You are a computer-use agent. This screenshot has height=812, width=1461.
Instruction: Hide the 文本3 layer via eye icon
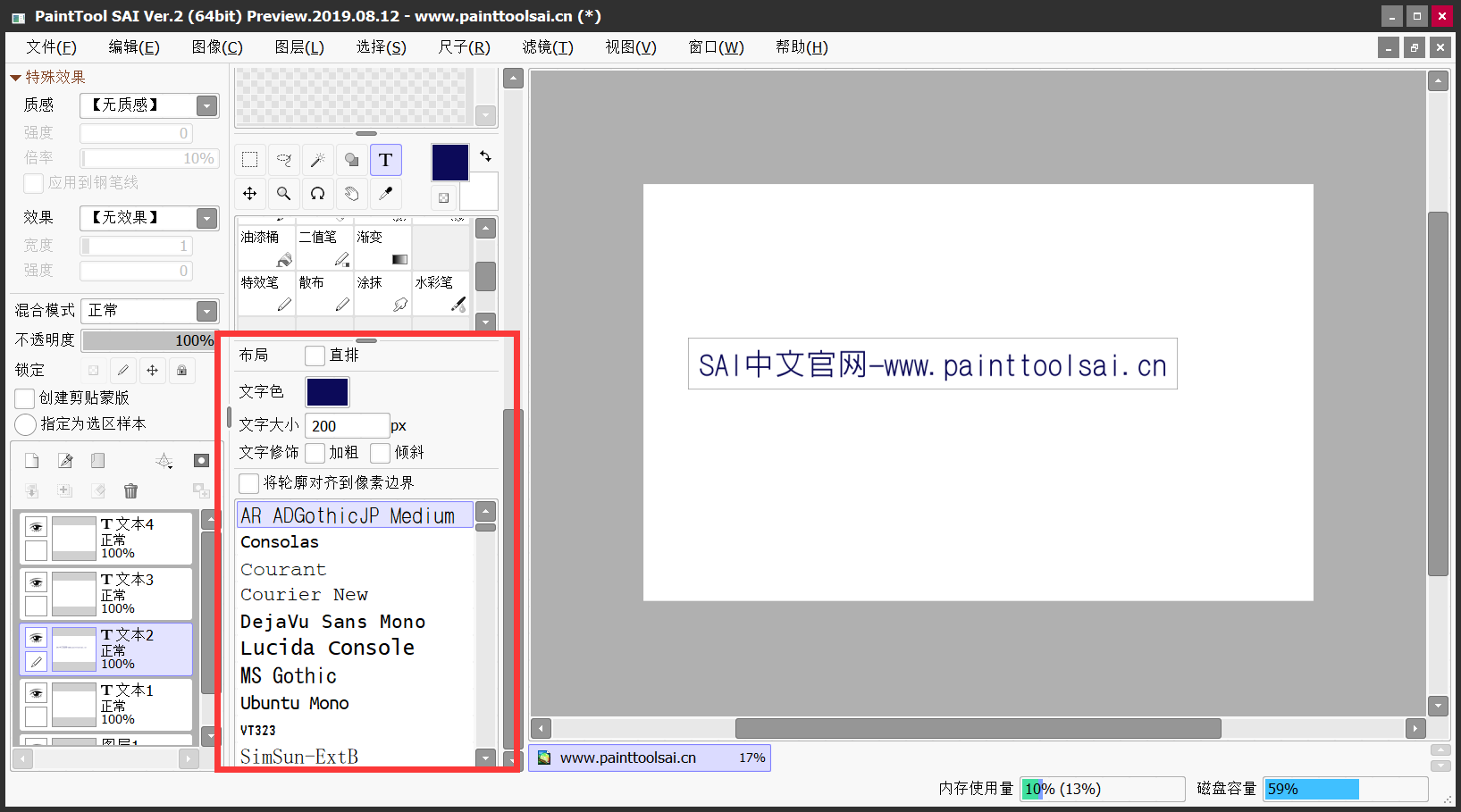coord(36,582)
